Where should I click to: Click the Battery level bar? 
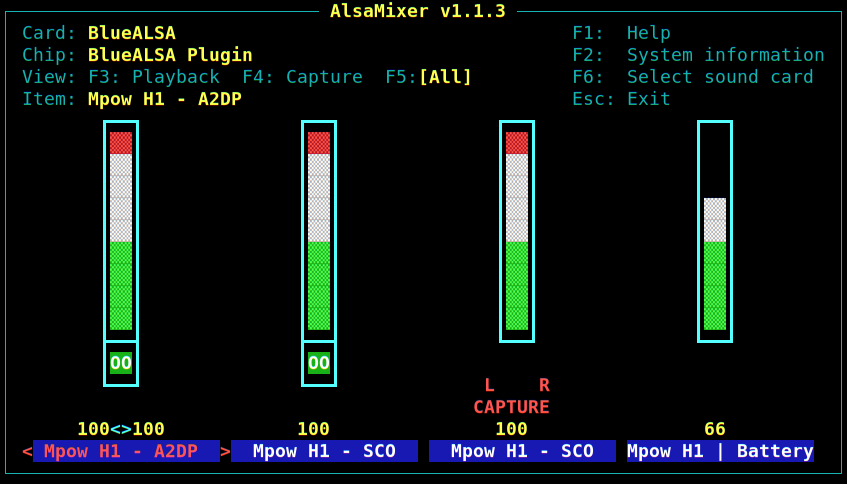click(x=715, y=231)
